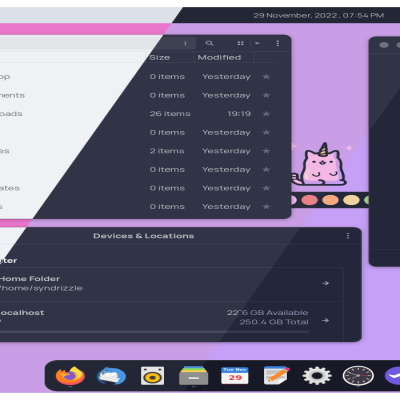Open the text editor pencil icon in the dock
The image size is (400, 400).
coord(276,376)
